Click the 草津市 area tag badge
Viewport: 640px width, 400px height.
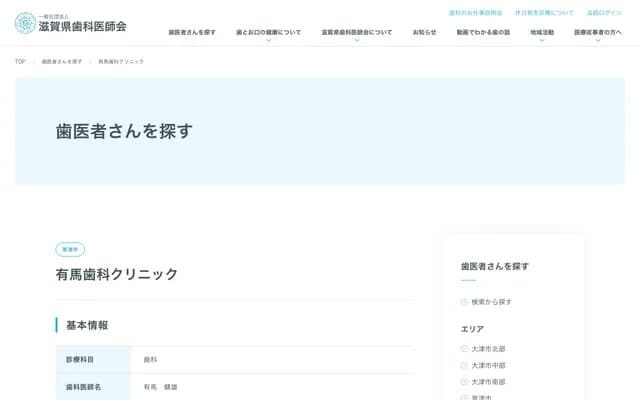click(x=70, y=249)
